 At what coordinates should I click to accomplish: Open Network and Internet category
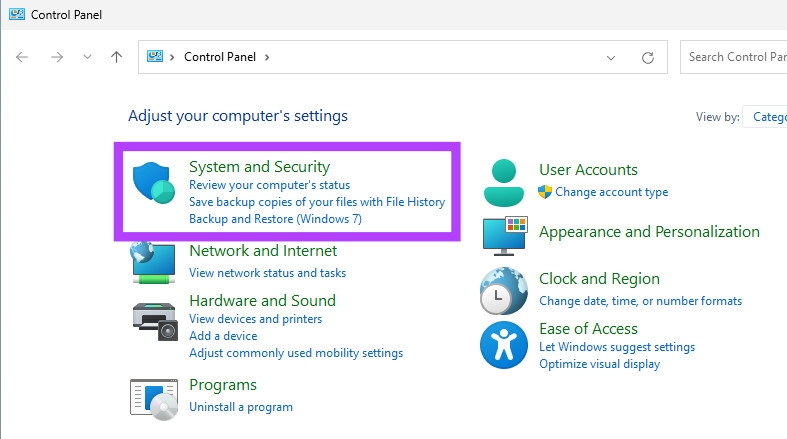click(263, 250)
